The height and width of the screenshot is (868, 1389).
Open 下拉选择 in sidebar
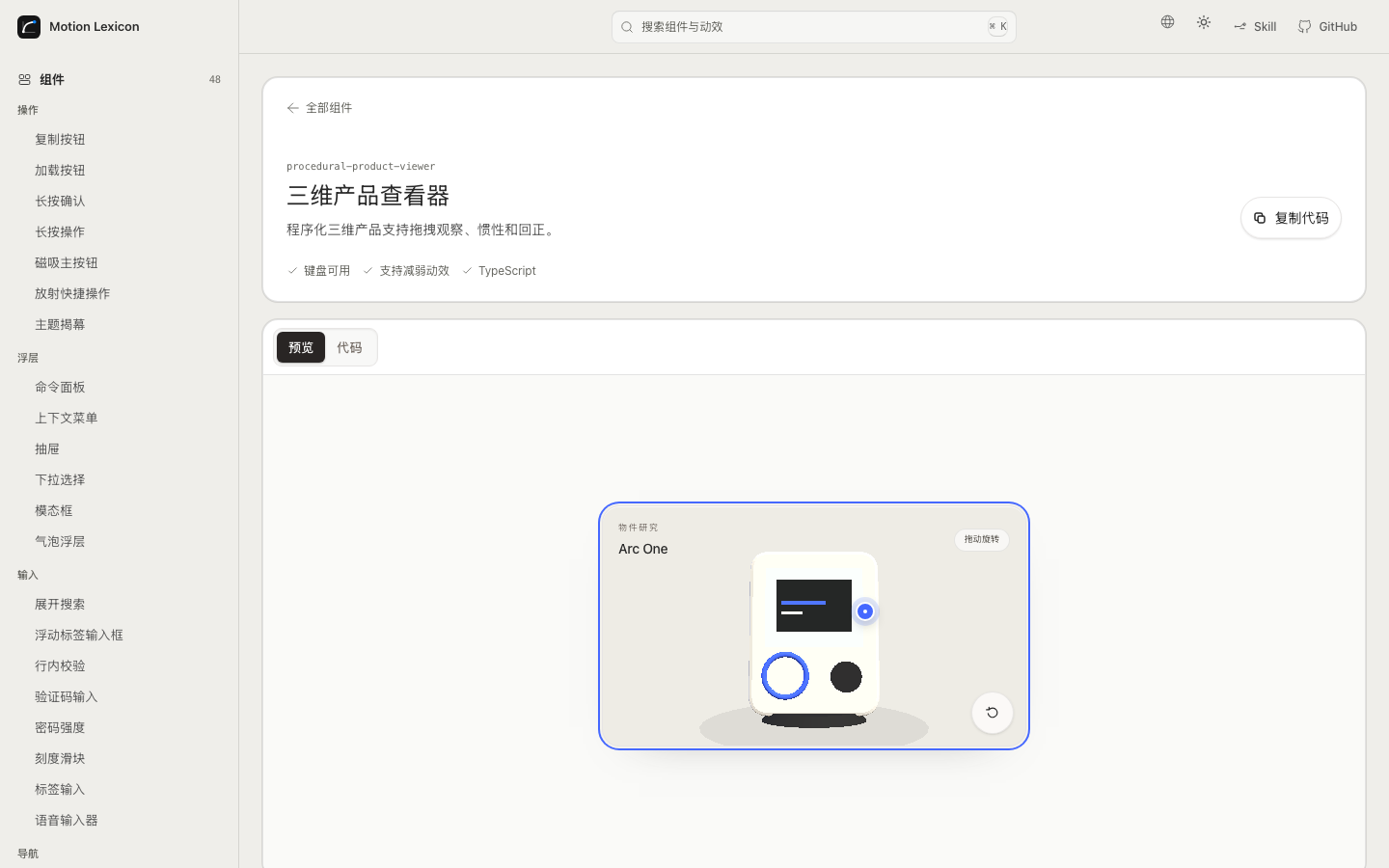point(60,480)
